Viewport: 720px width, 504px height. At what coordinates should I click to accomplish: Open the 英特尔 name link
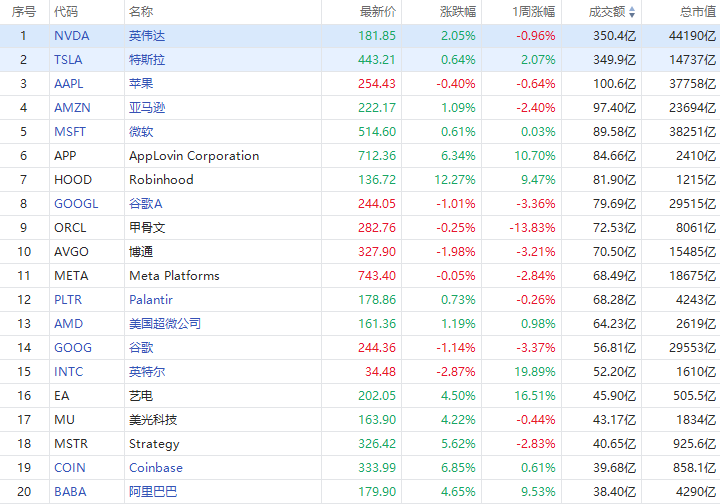tap(147, 372)
